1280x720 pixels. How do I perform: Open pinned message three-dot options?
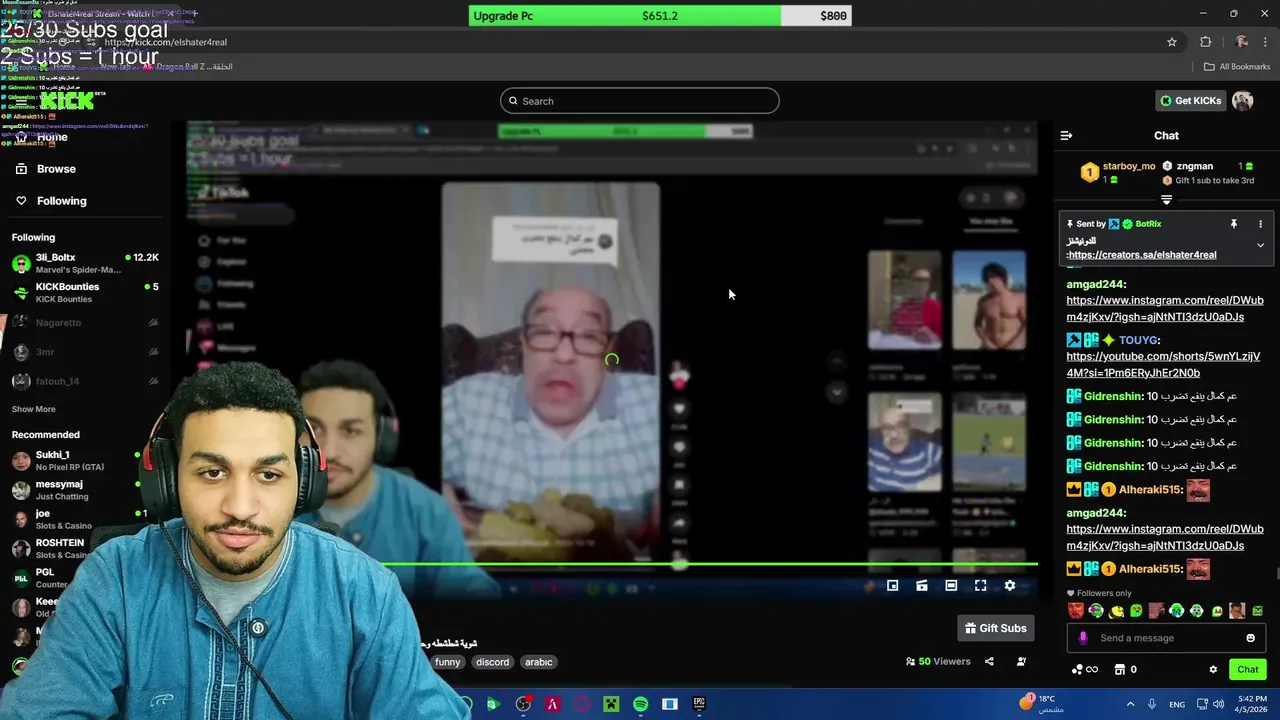click(x=1260, y=224)
